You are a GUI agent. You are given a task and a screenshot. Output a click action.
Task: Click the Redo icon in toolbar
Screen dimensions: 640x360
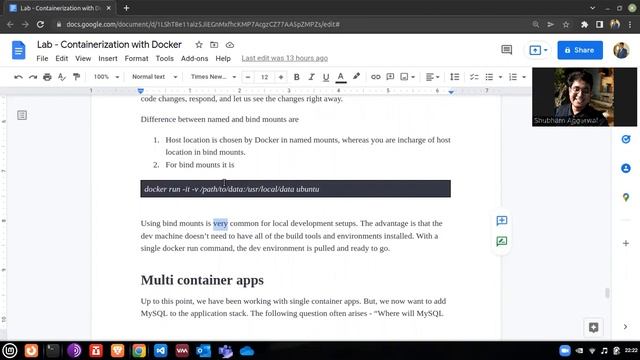pos(33,77)
